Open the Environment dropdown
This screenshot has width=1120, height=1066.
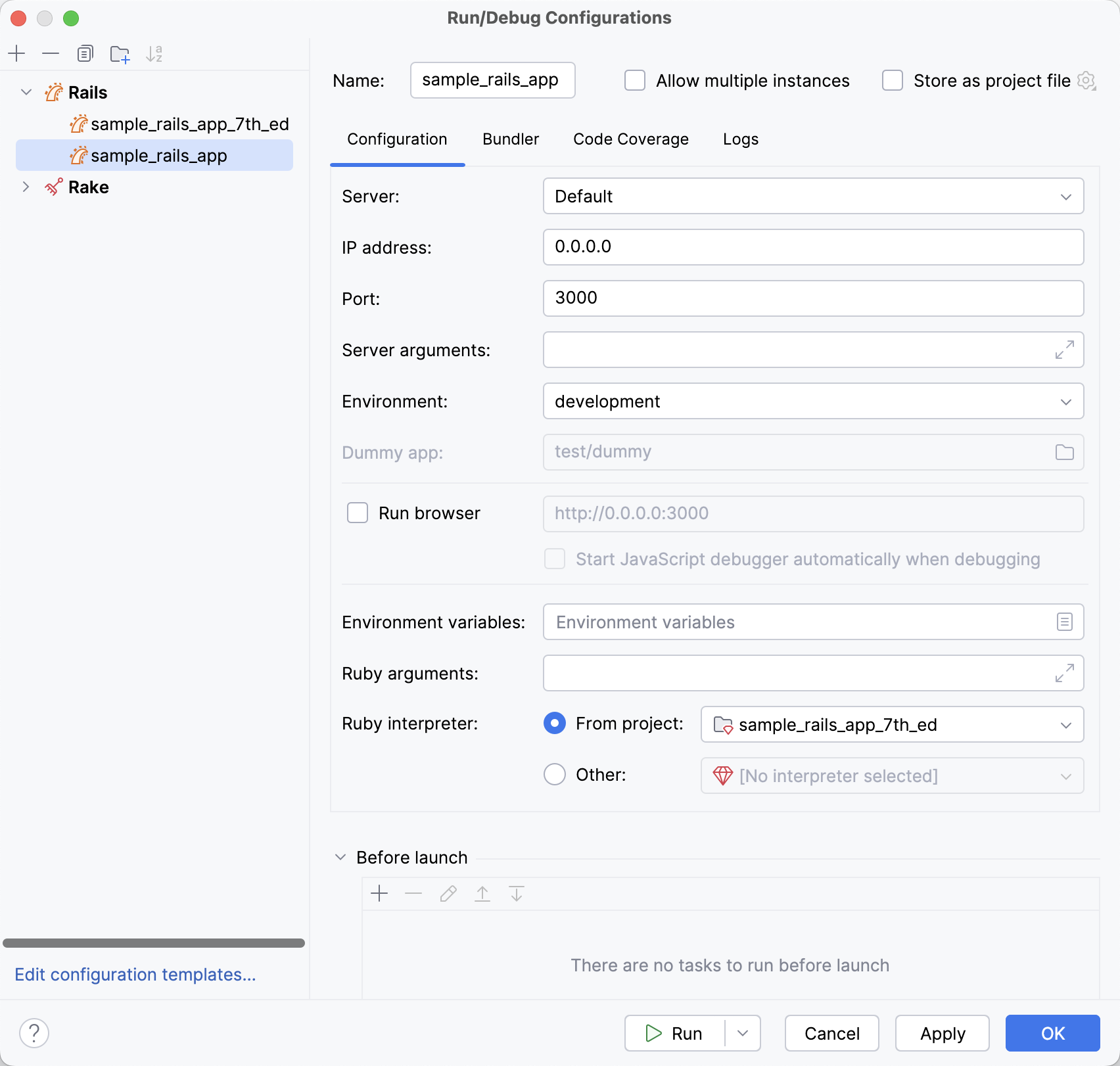[x=1067, y=401]
